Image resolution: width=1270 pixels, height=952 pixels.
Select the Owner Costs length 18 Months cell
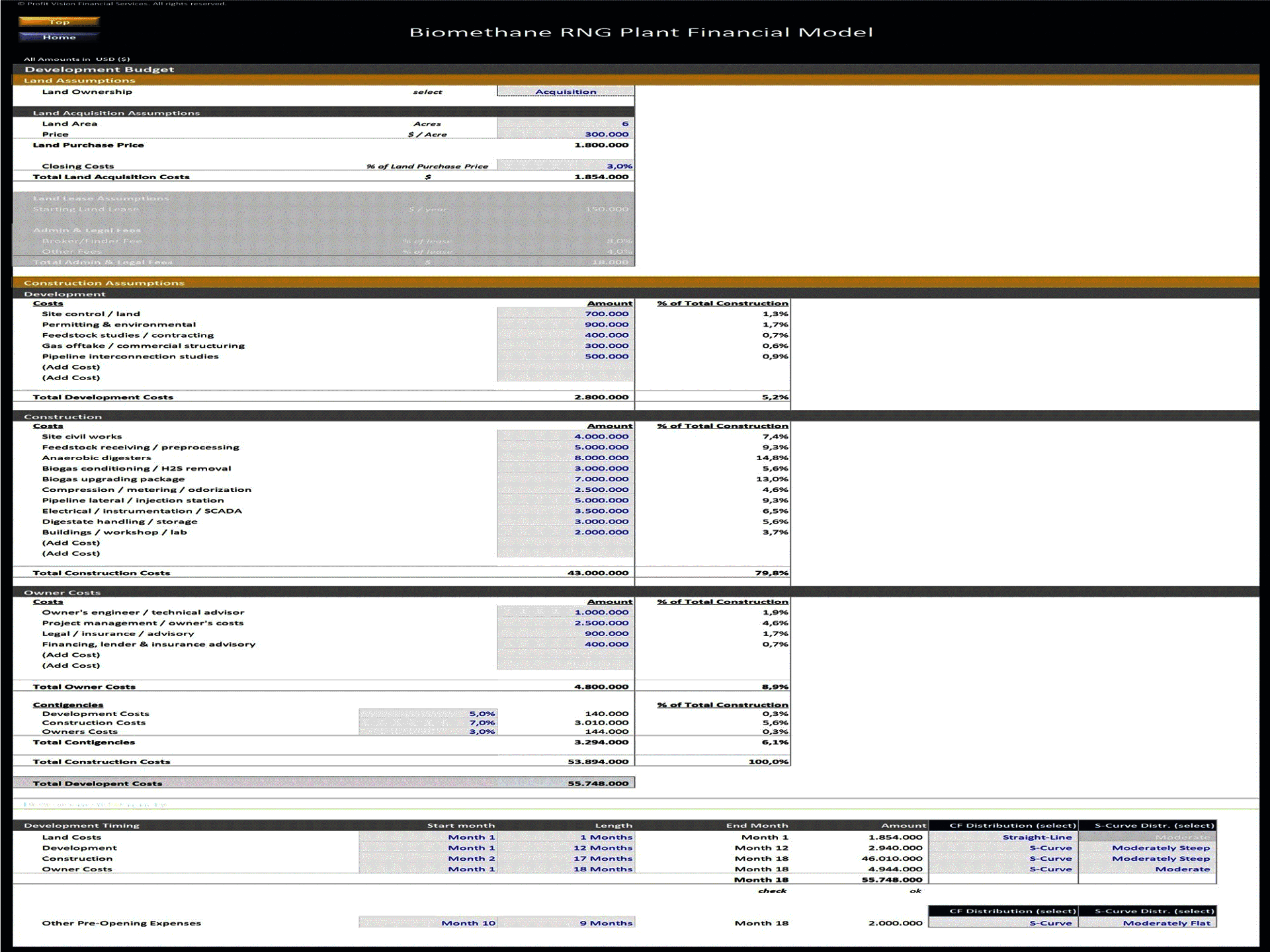pos(566,869)
